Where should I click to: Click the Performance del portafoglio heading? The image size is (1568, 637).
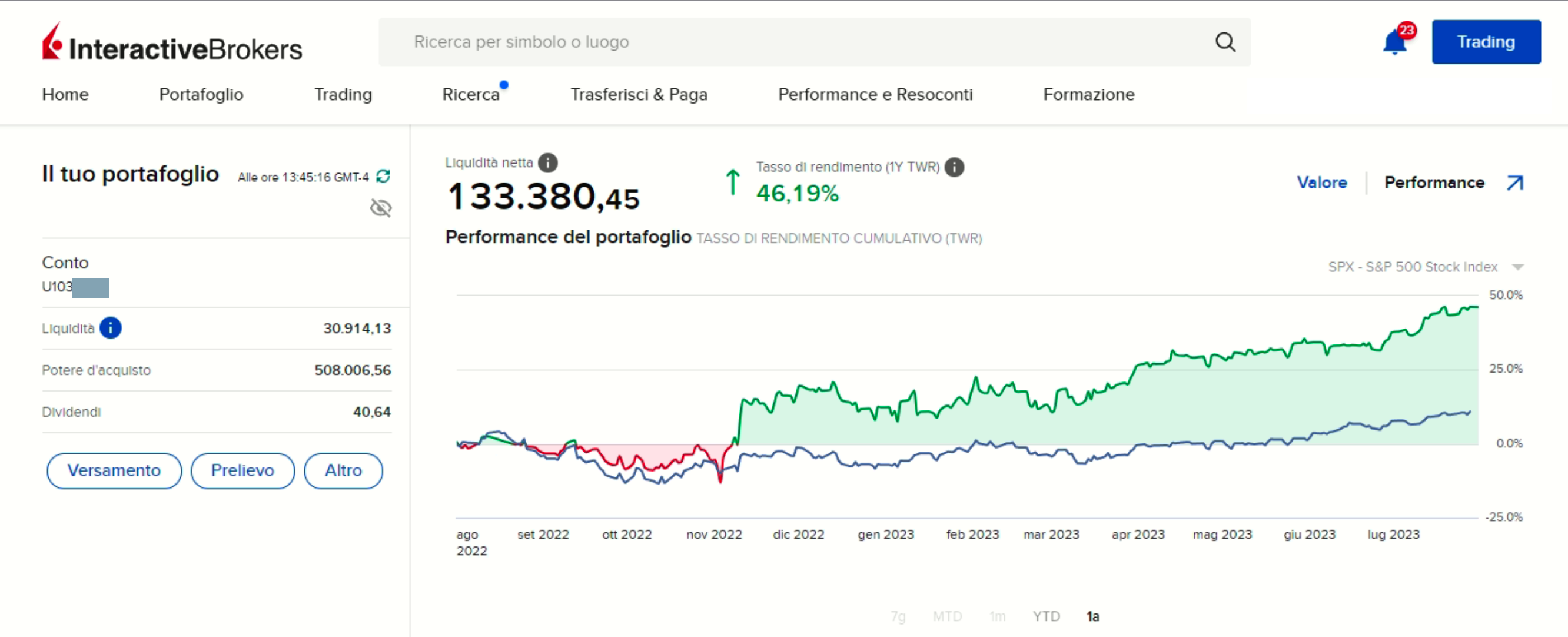pyautogui.click(x=569, y=237)
